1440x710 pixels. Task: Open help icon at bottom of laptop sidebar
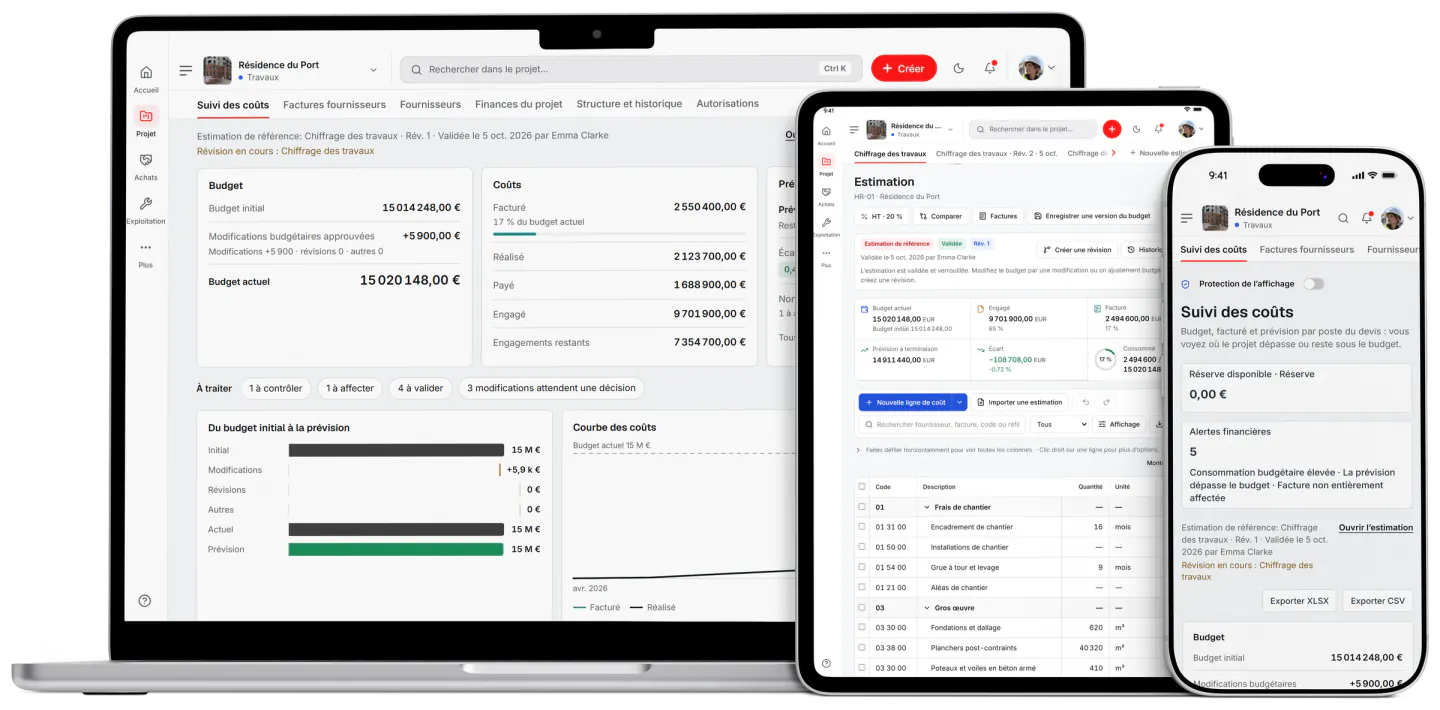coord(145,601)
